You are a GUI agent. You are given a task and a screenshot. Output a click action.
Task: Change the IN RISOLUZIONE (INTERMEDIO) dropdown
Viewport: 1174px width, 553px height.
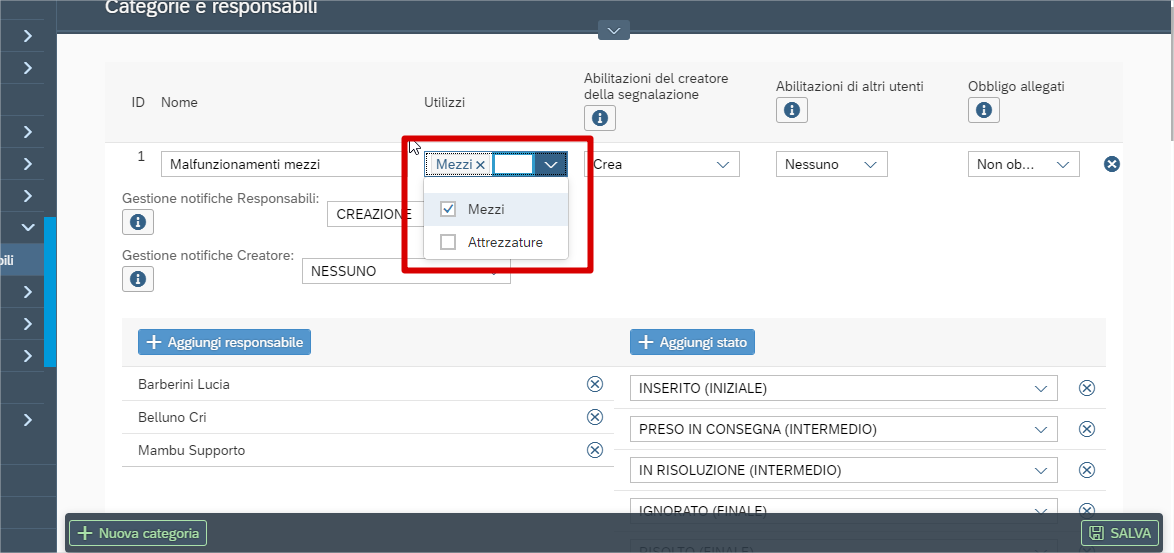tap(844, 470)
